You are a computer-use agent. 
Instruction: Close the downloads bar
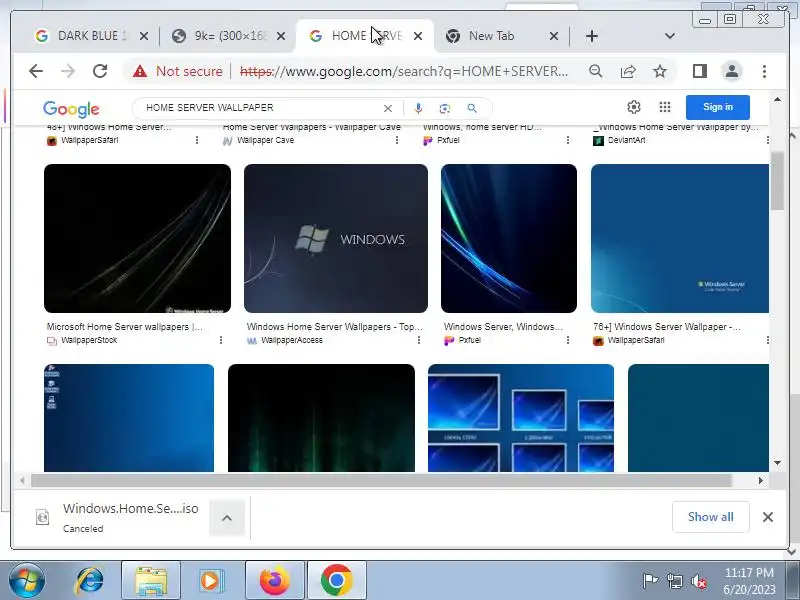[x=767, y=517]
